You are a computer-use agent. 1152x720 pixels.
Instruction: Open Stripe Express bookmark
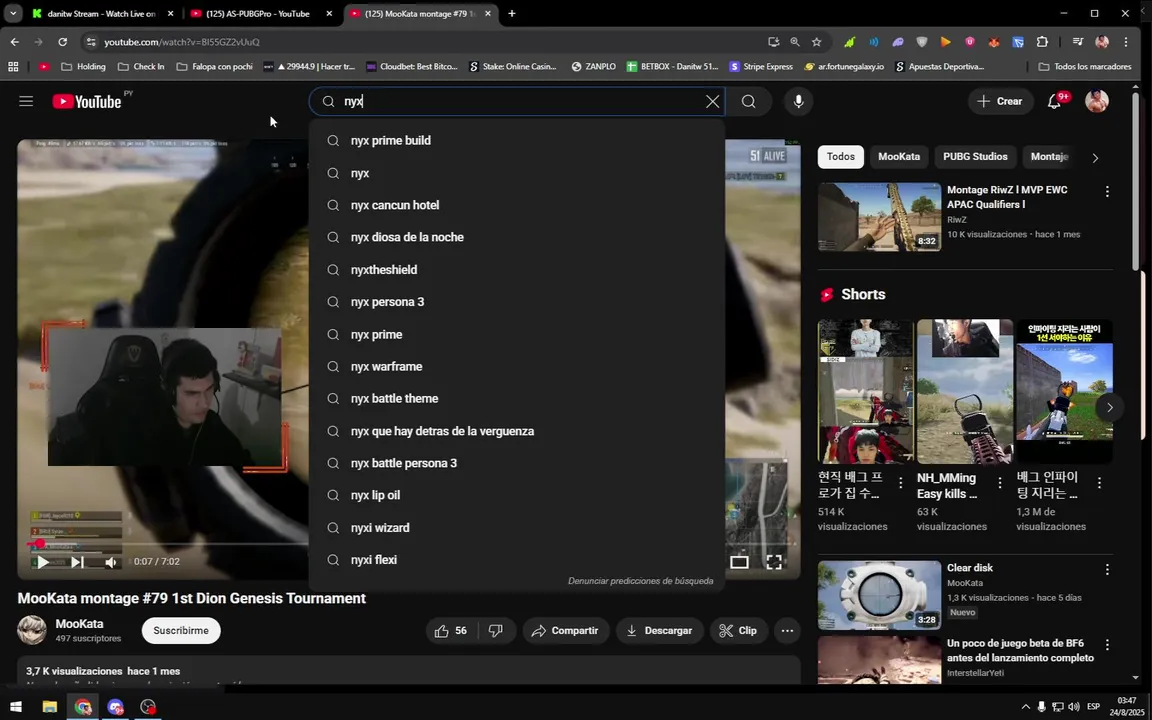point(761,66)
